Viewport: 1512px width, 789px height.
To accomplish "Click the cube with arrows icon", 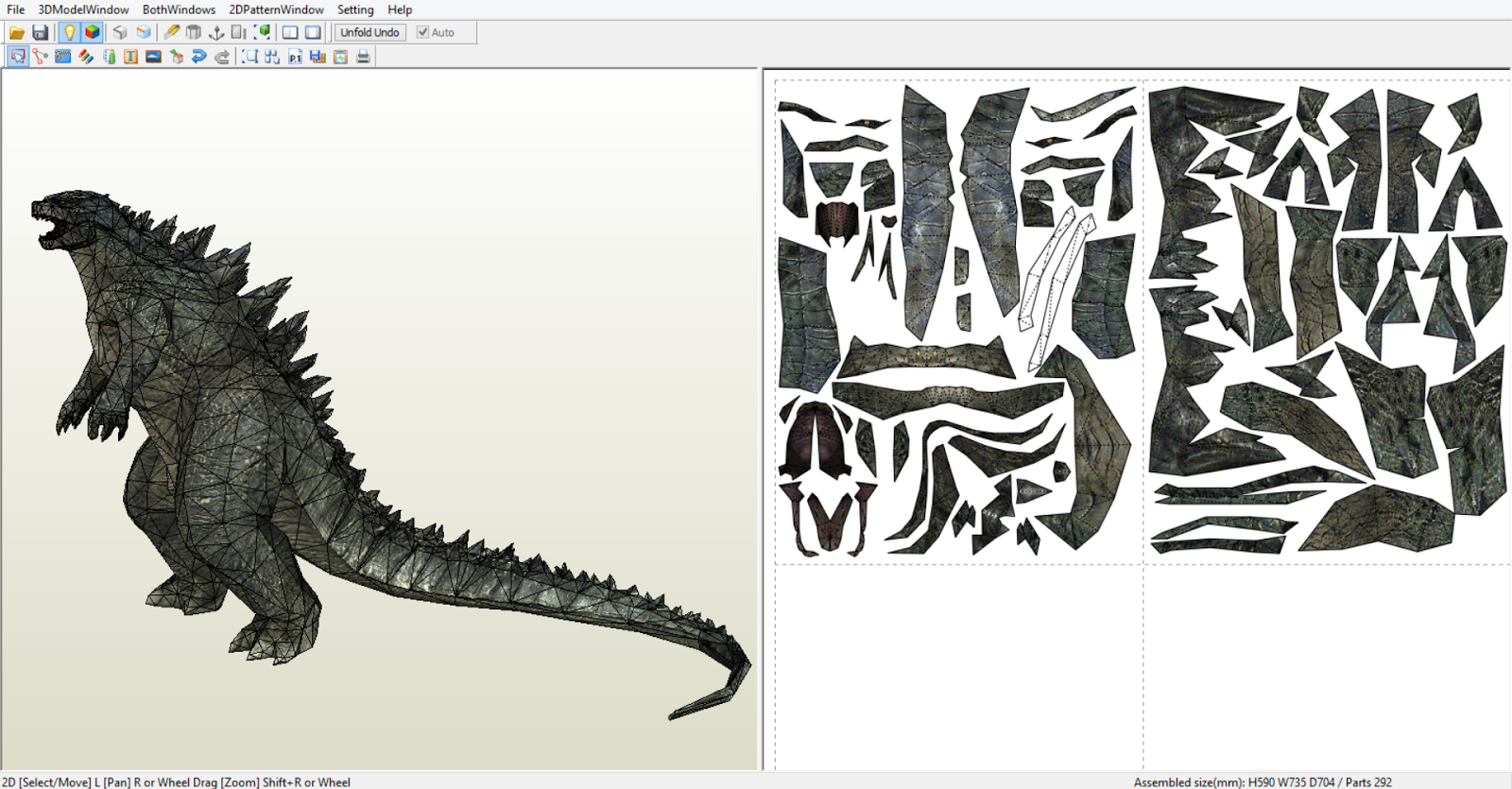I will coord(176,57).
